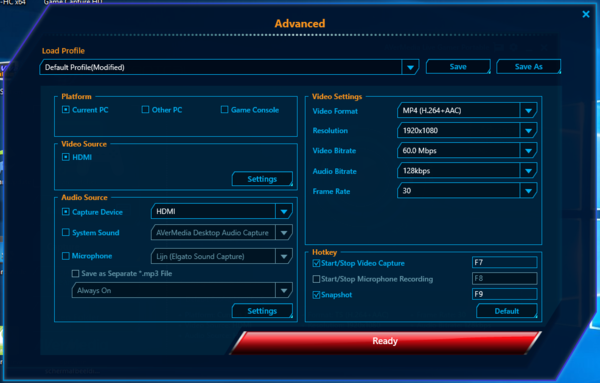Click the hotkey Default button
600x383 pixels.
coord(507,311)
